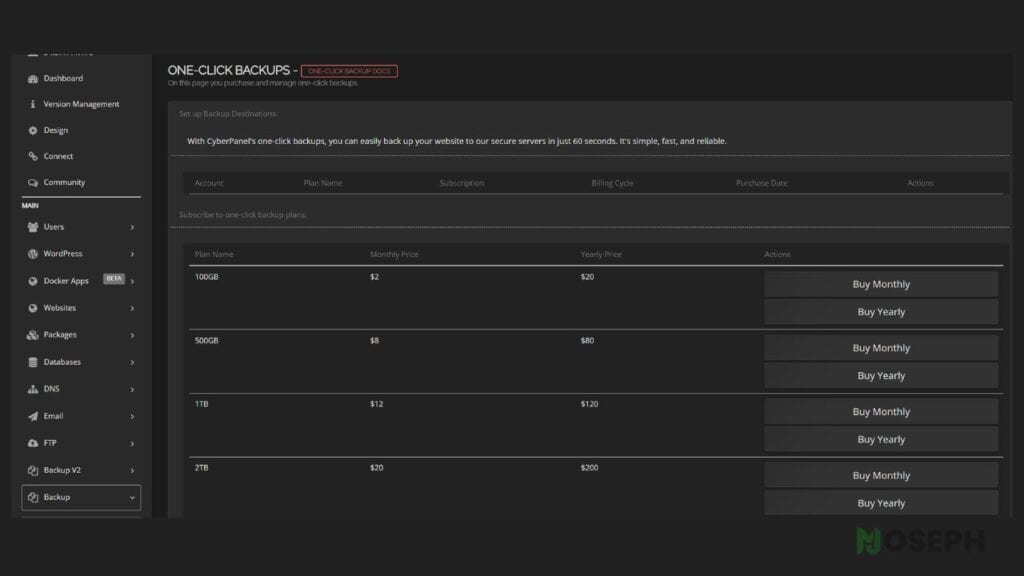Buy the 100GB plan monthly
The height and width of the screenshot is (576, 1024).
pos(881,284)
